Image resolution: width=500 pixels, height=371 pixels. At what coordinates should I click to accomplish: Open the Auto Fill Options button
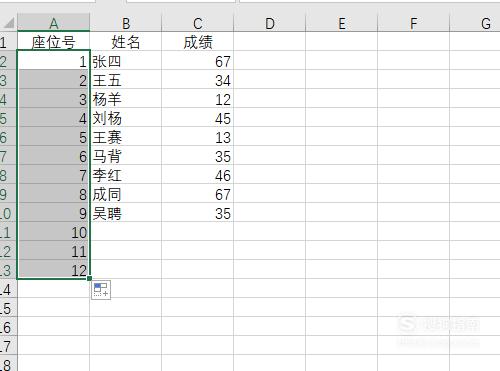(x=101, y=290)
